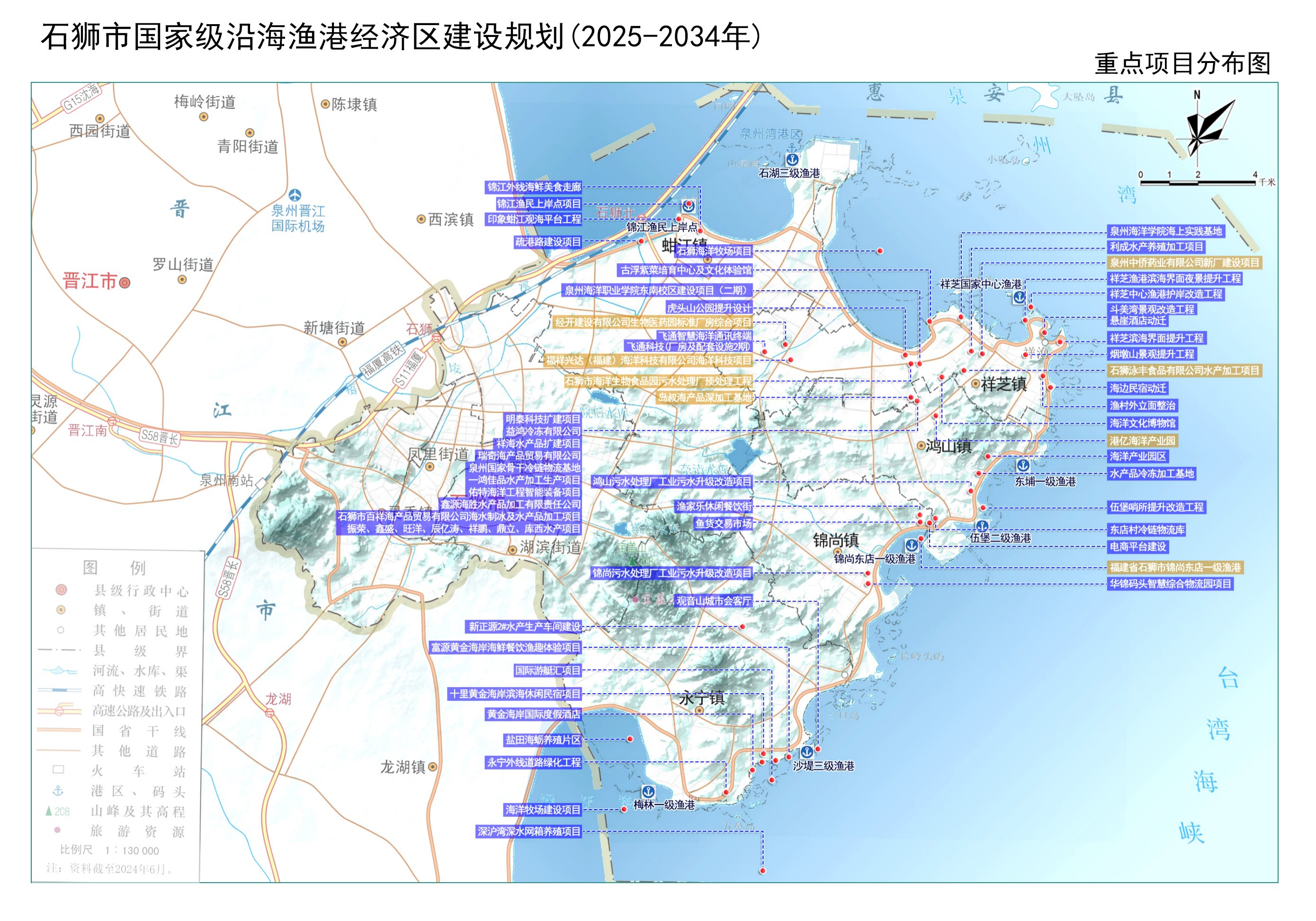
Task: Click the kilometer scale bar
Action: tap(1197, 183)
